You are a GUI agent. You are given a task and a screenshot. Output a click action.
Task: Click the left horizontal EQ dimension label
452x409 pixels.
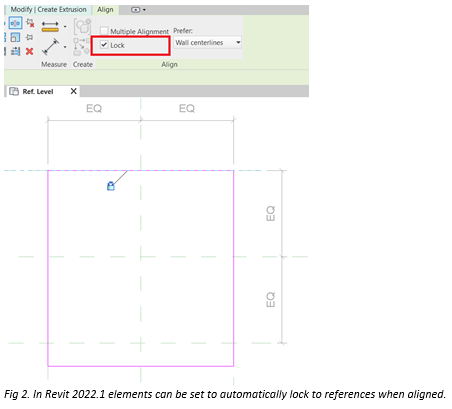[x=94, y=108]
